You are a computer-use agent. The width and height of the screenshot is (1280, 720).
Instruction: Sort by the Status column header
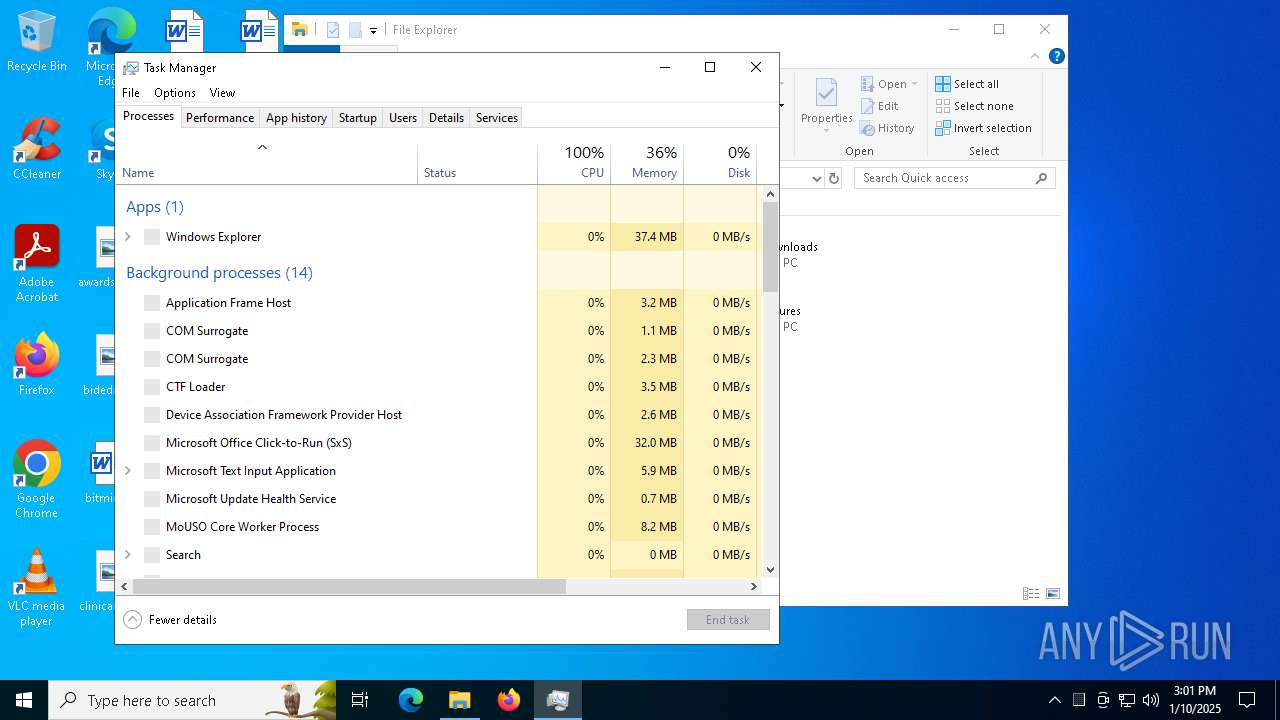click(477, 164)
